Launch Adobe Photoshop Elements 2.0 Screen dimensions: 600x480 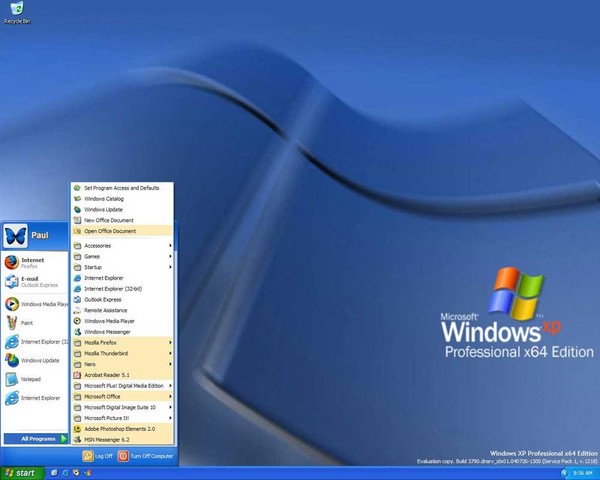click(122, 429)
